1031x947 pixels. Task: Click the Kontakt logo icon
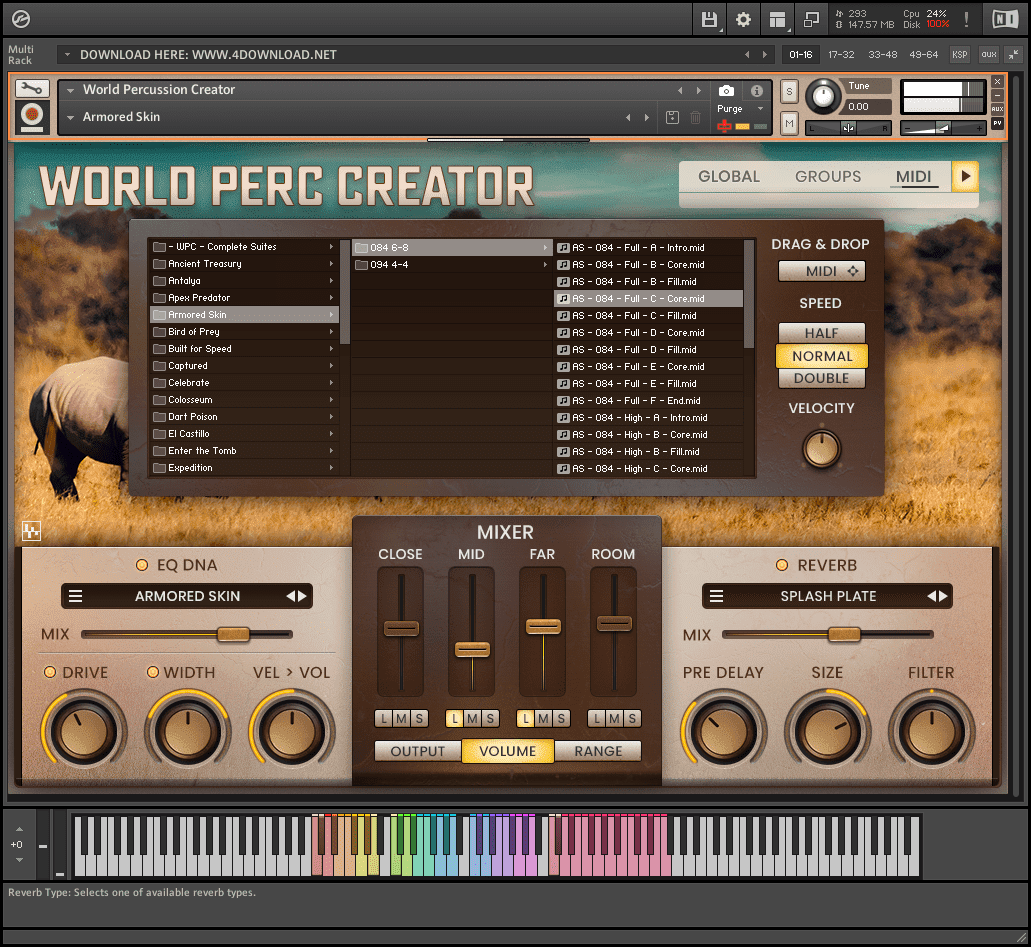(21, 20)
